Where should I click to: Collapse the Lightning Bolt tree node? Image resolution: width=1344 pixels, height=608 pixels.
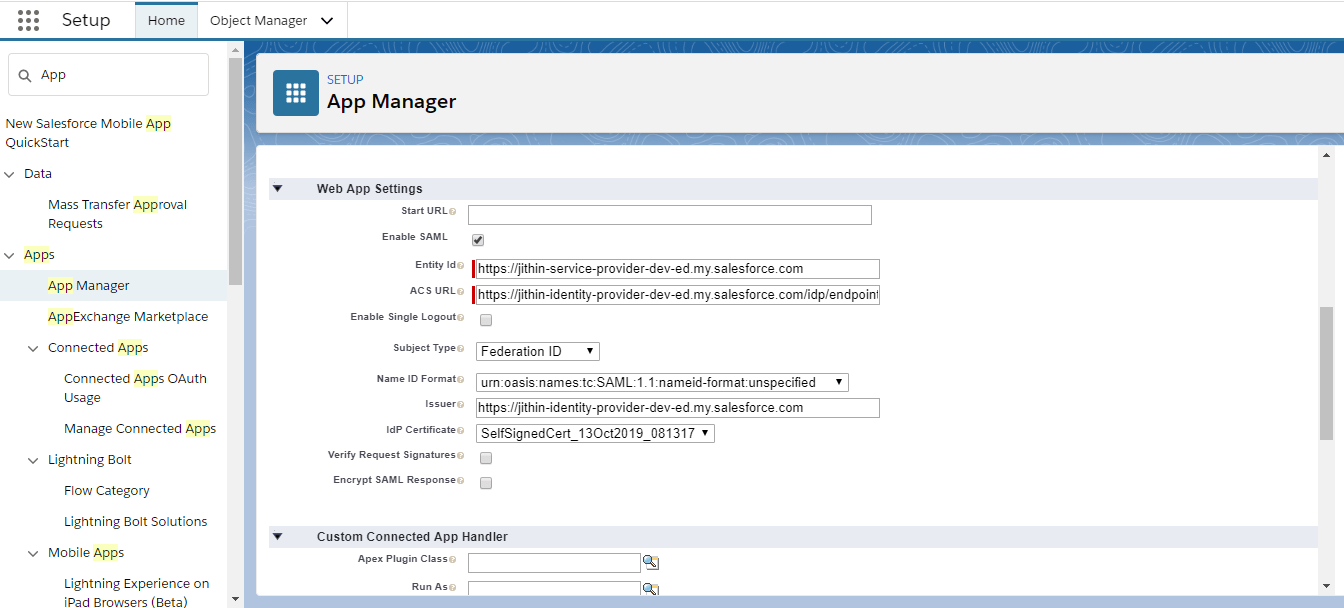coord(34,460)
